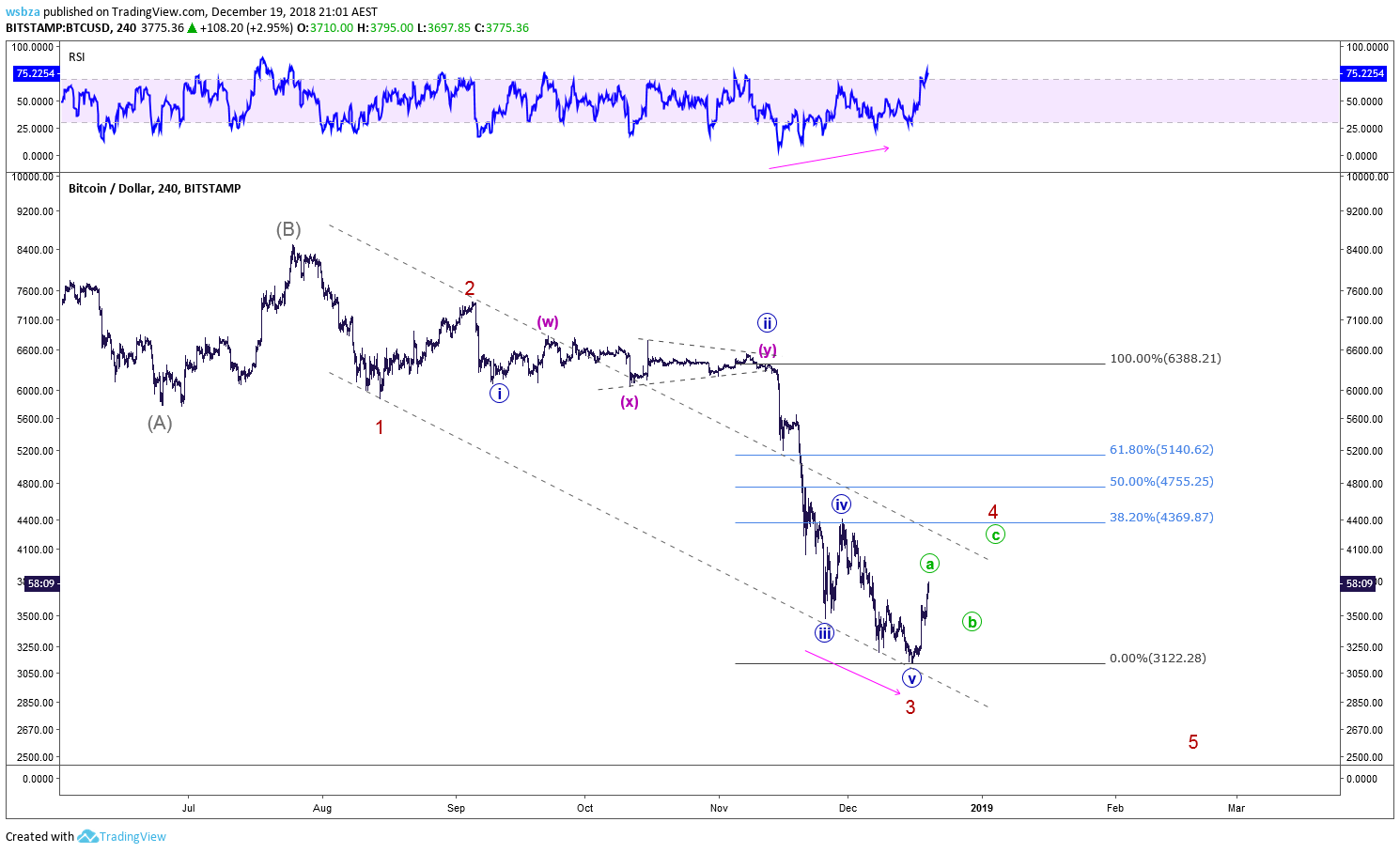1400x853 pixels.
Task: Click the BITSTAMP:BTCUSD symbol name
Action: [57, 27]
